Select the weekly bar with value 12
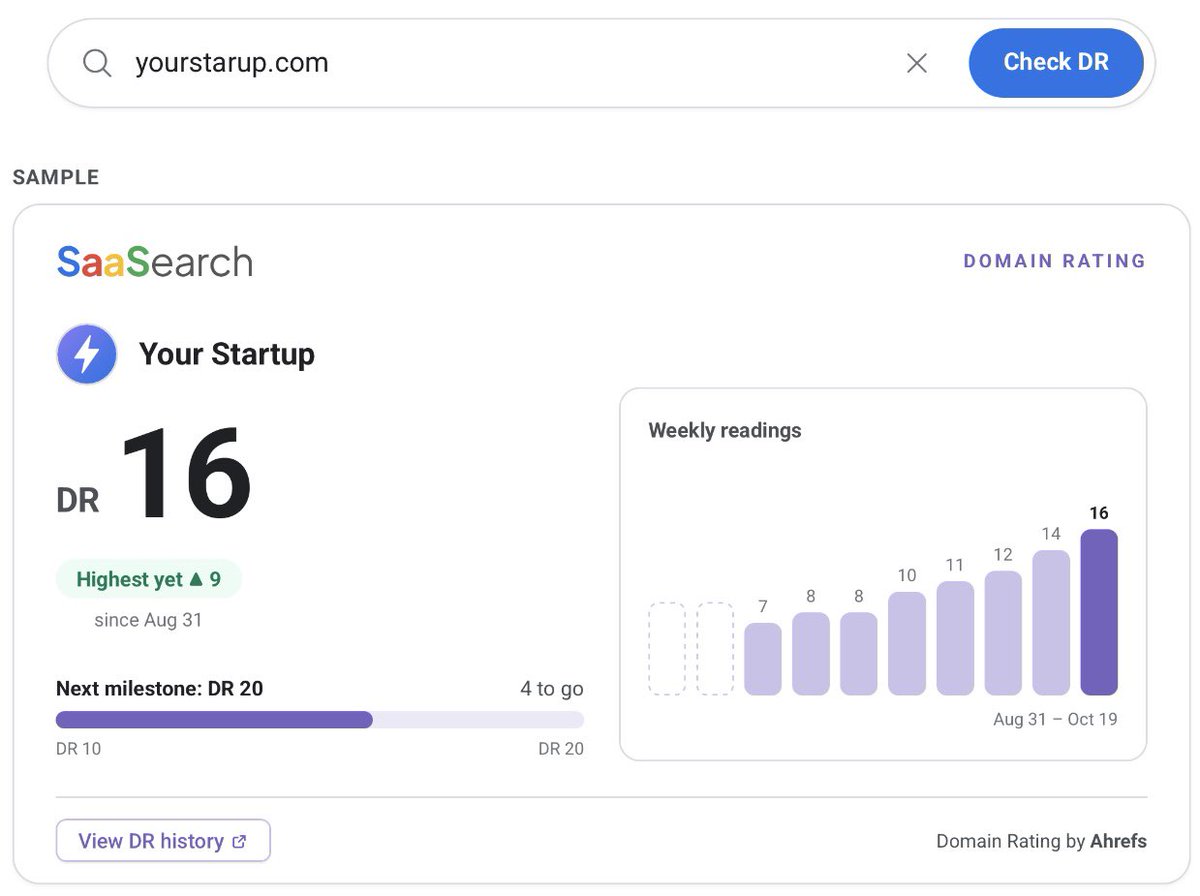The height and width of the screenshot is (896, 1200). coord(1003,633)
